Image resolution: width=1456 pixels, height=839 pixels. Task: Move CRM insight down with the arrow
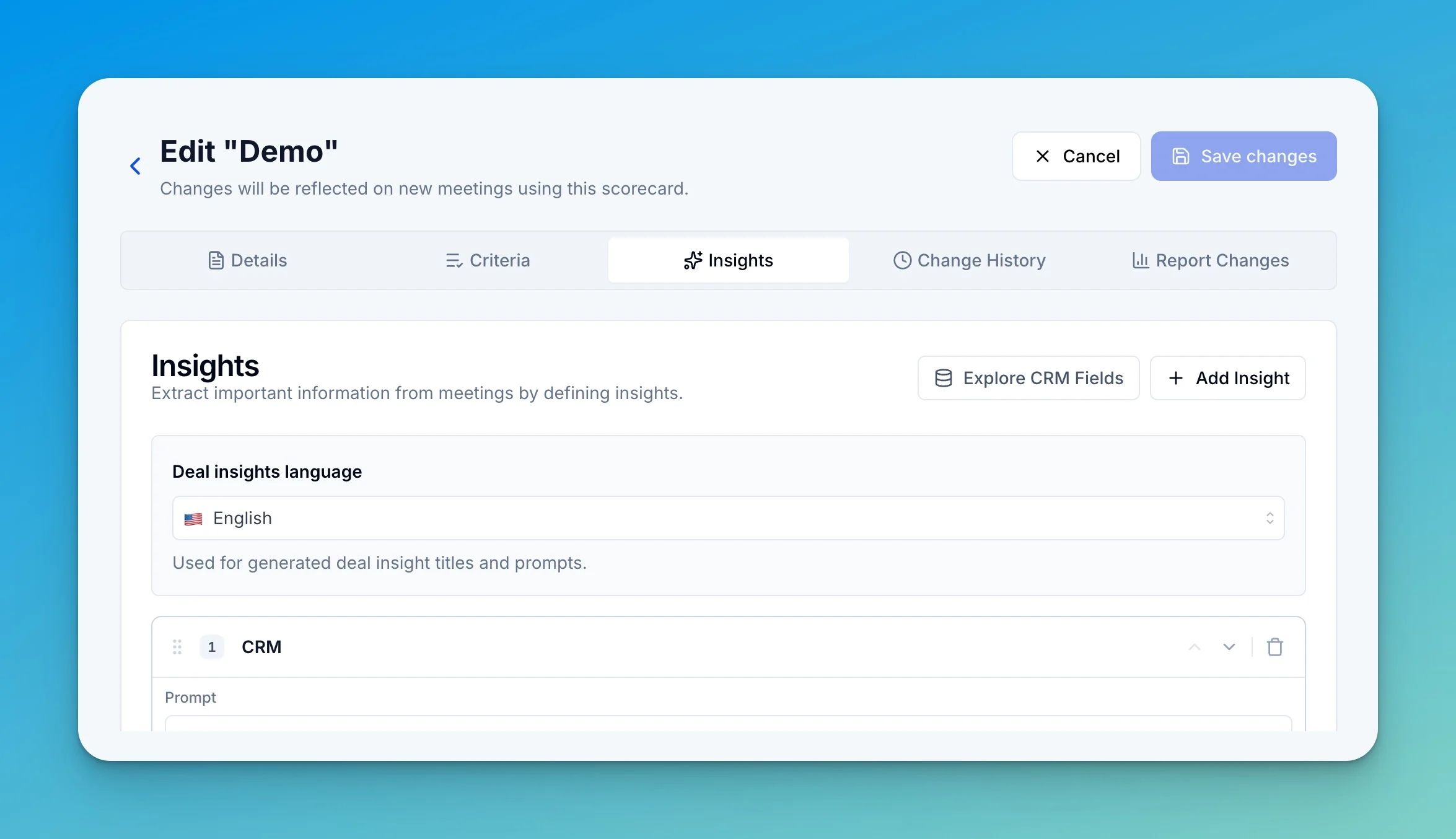[x=1229, y=647]
